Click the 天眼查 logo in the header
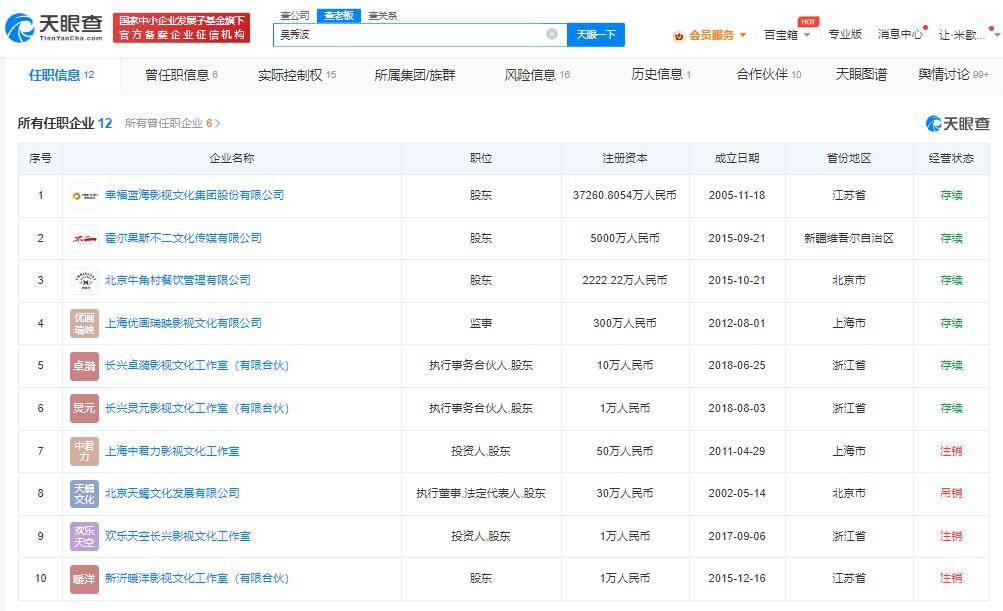1003x611 pixels. point(54,28)
